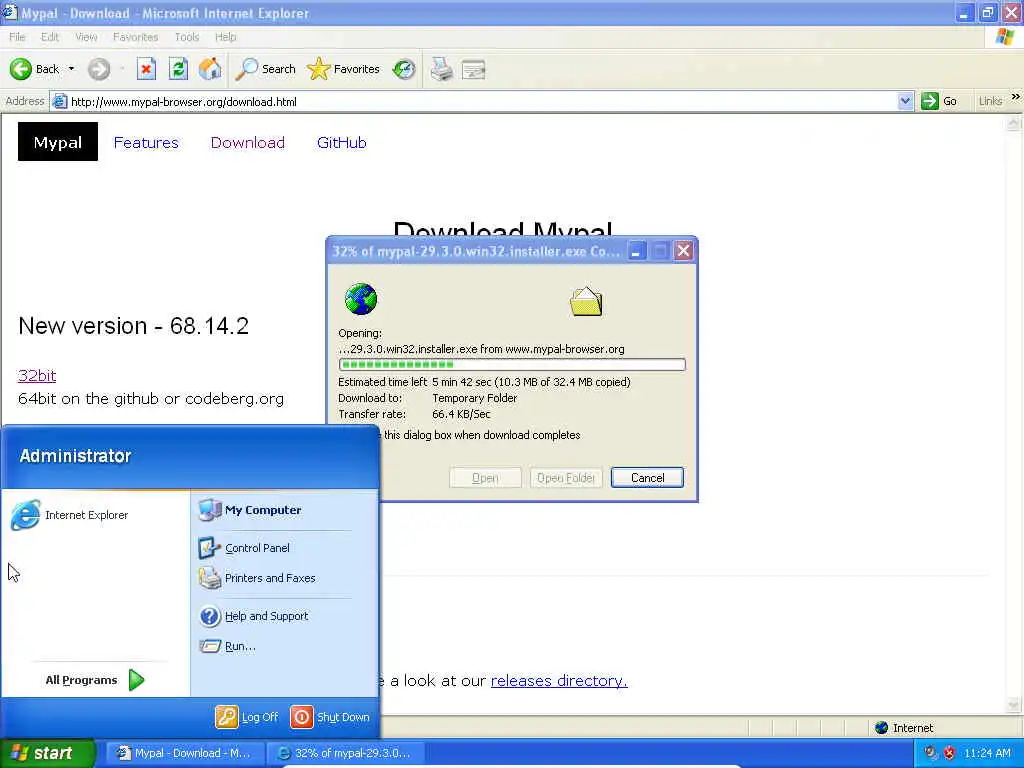1024x768 pixels.
Task: Click the red security shield tray icon
Action: tap(949, 753)
